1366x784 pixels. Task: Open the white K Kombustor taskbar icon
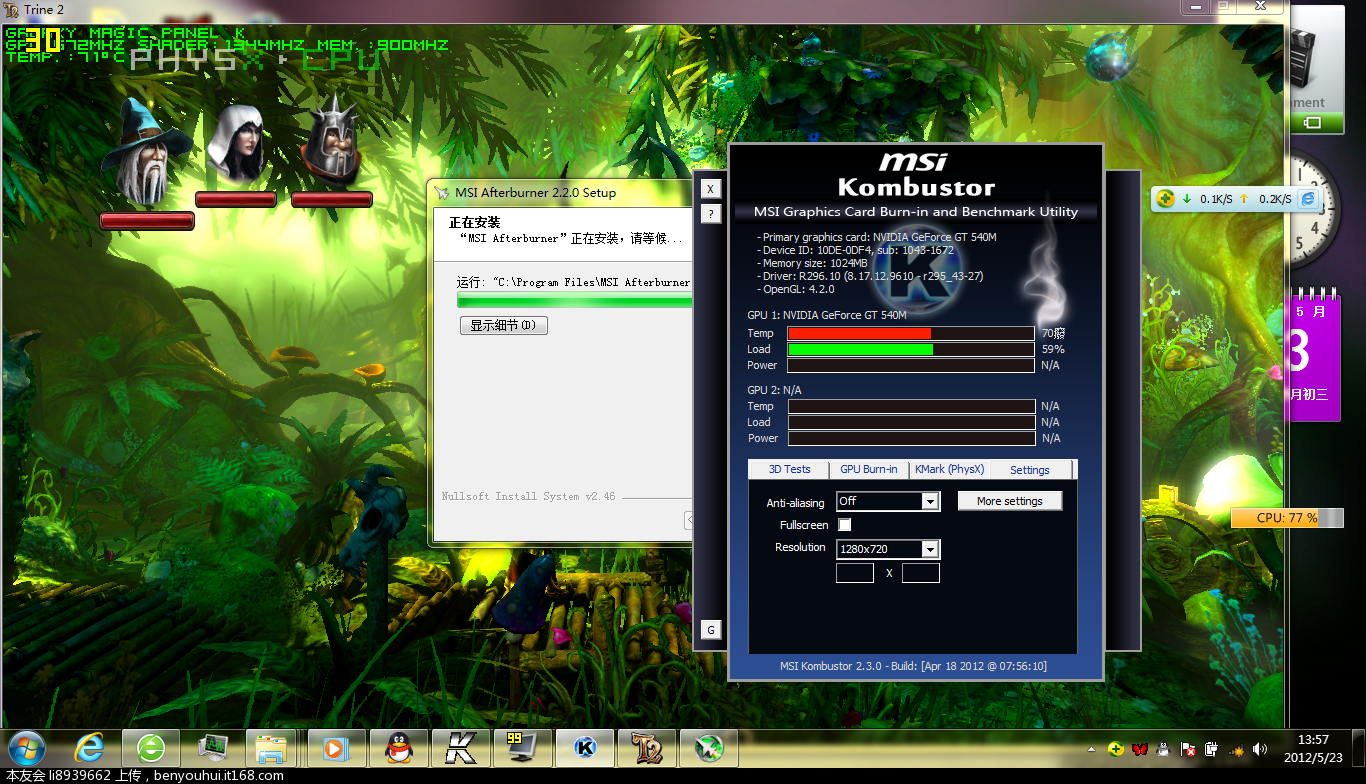click(461, 748)
